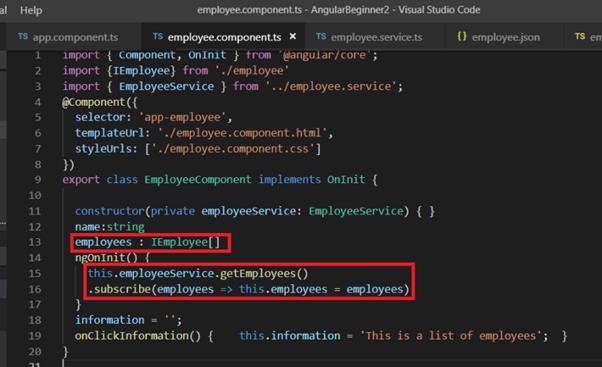The width and height of the screenshot is (602, 367).
Task: Click 'getEmployees()' call on line 15
Action: pyautogui.click(x=264, y=273)
